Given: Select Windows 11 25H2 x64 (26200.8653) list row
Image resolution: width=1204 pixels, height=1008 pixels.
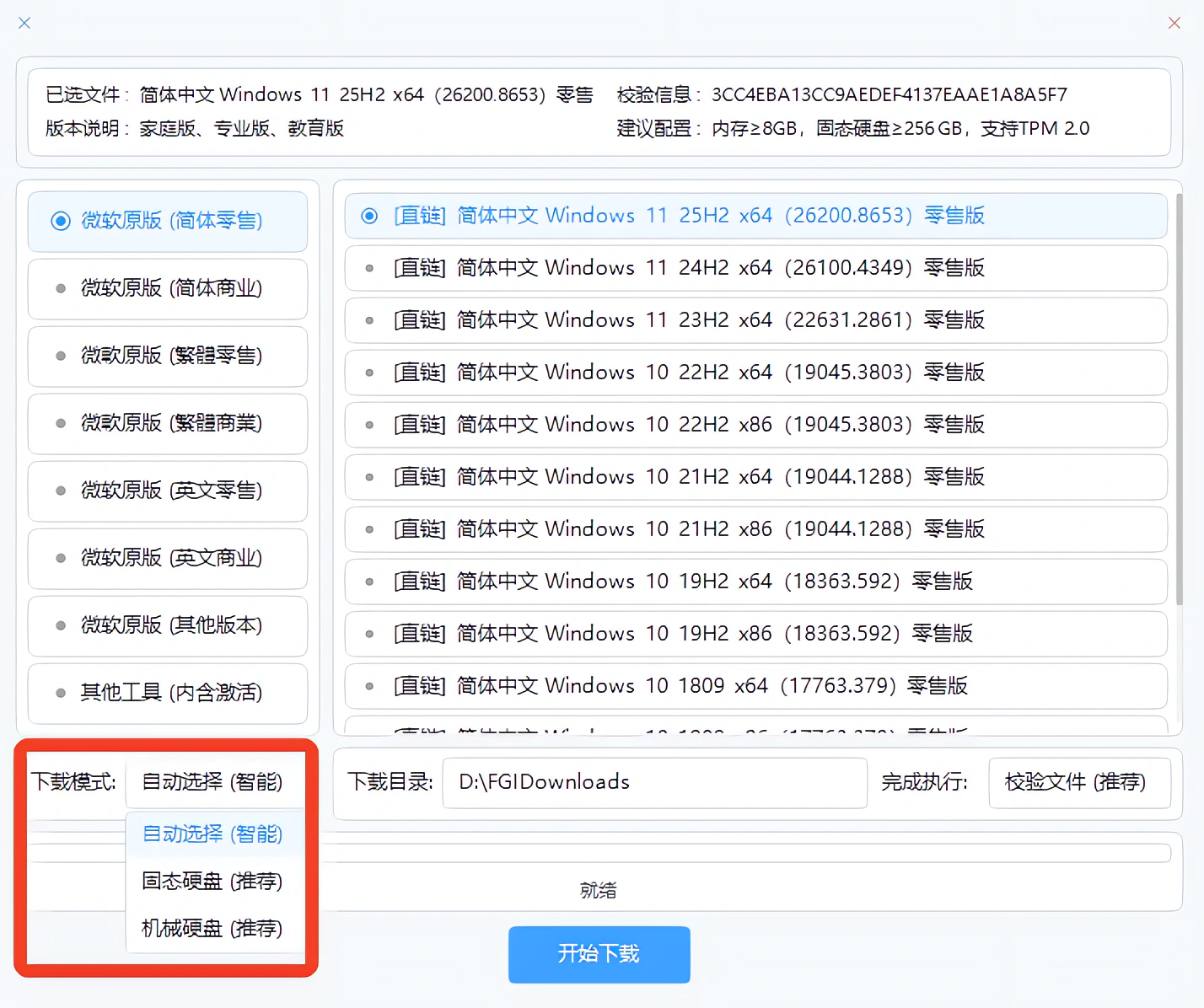Looking at the screenshot, I should (756, 216).
